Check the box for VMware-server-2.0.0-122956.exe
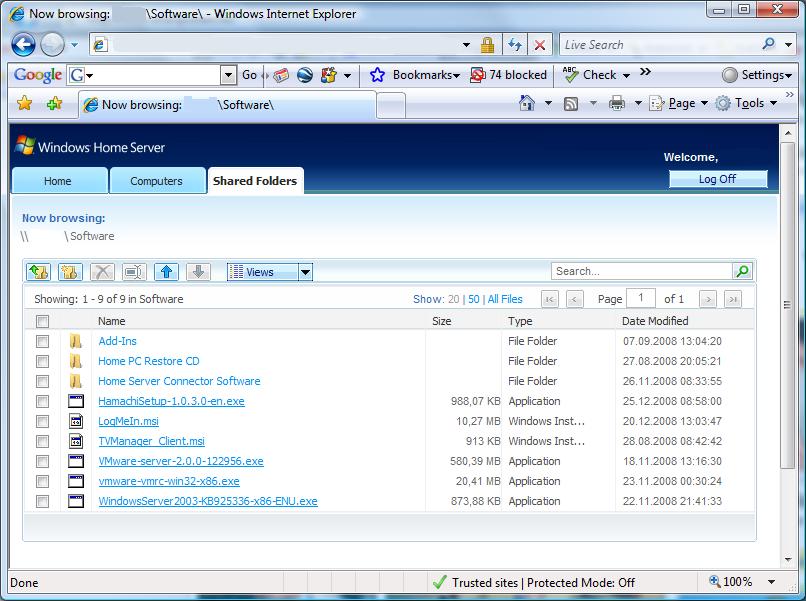 [x=43, y=462]
